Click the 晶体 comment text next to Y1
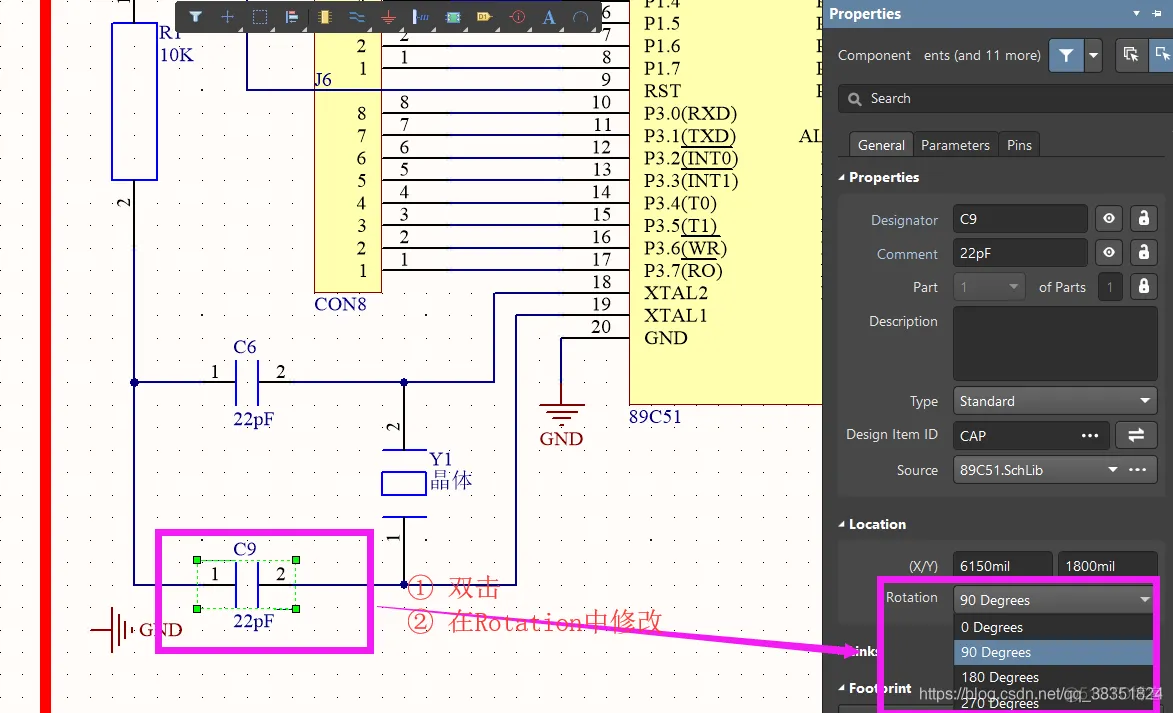The image size is (1173, 713). [x=451, y=480]
